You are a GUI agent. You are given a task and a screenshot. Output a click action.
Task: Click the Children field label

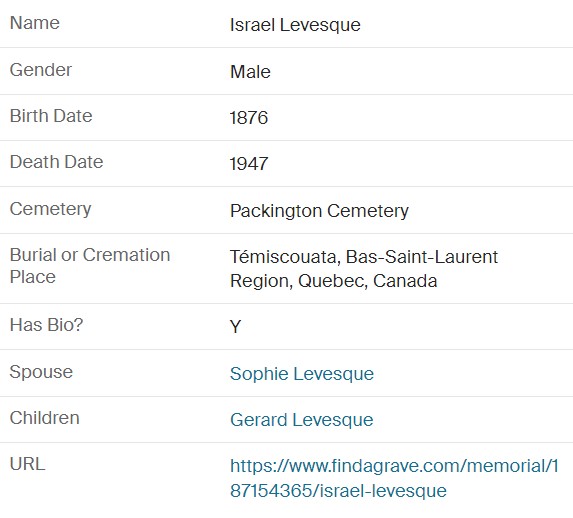[x=45, y=418]
